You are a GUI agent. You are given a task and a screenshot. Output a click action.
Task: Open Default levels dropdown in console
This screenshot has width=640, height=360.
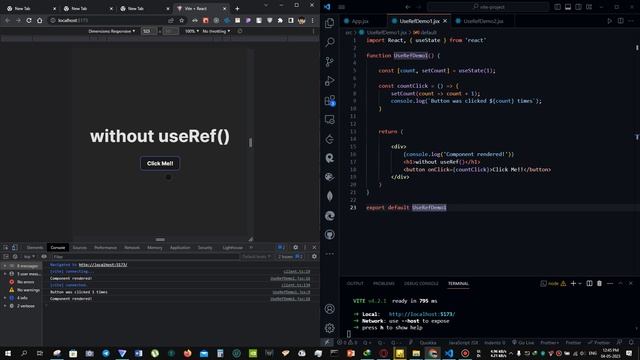(x=256, y=257)
